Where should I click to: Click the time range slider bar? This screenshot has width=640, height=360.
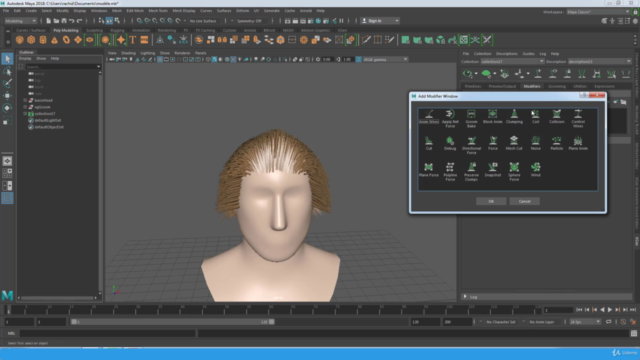point(172,322)
